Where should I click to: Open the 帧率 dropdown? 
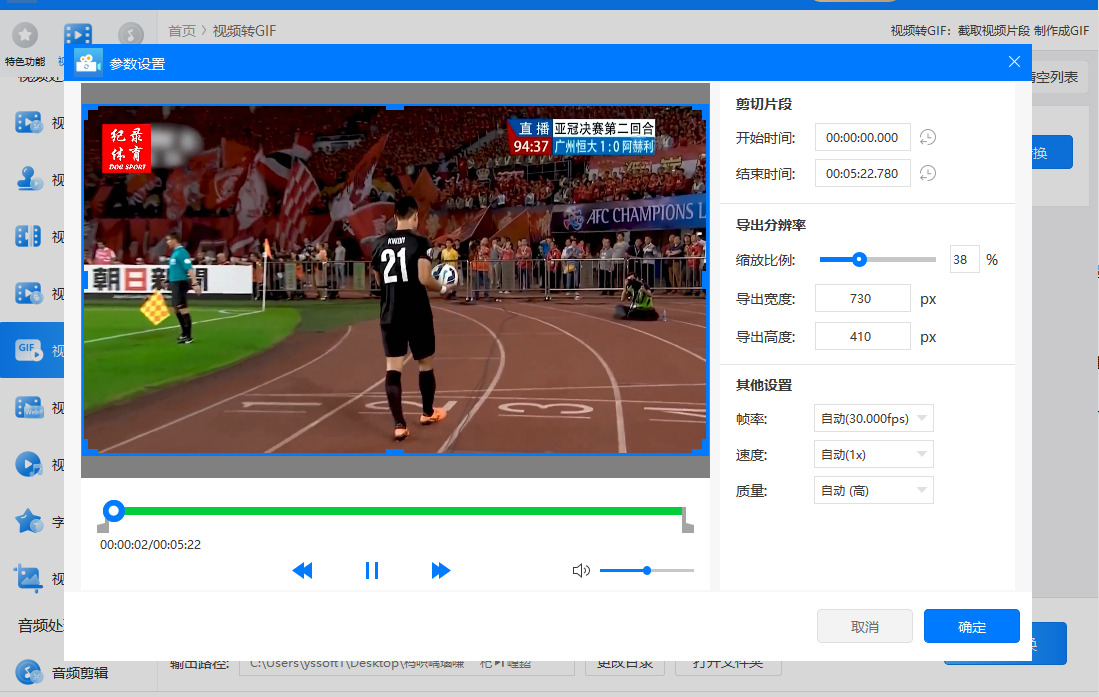point(873,419)
